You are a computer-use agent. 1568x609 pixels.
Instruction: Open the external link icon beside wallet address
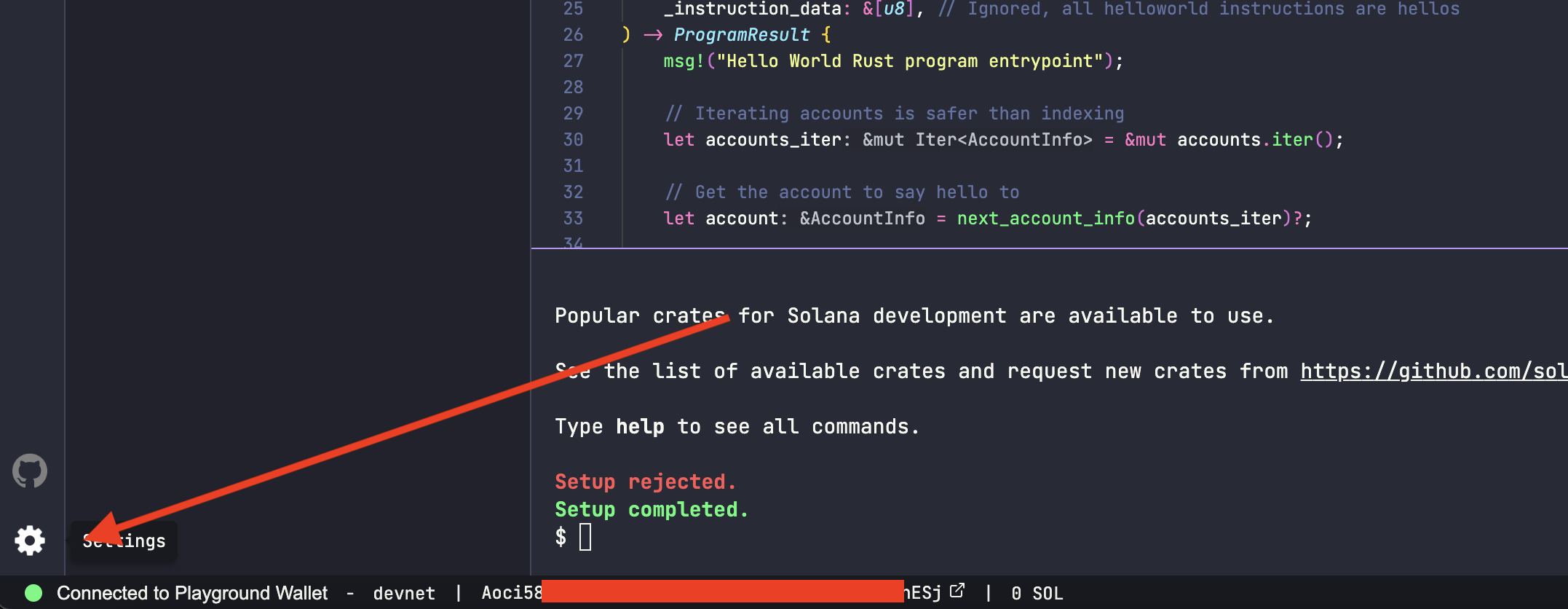click(957, 591)
